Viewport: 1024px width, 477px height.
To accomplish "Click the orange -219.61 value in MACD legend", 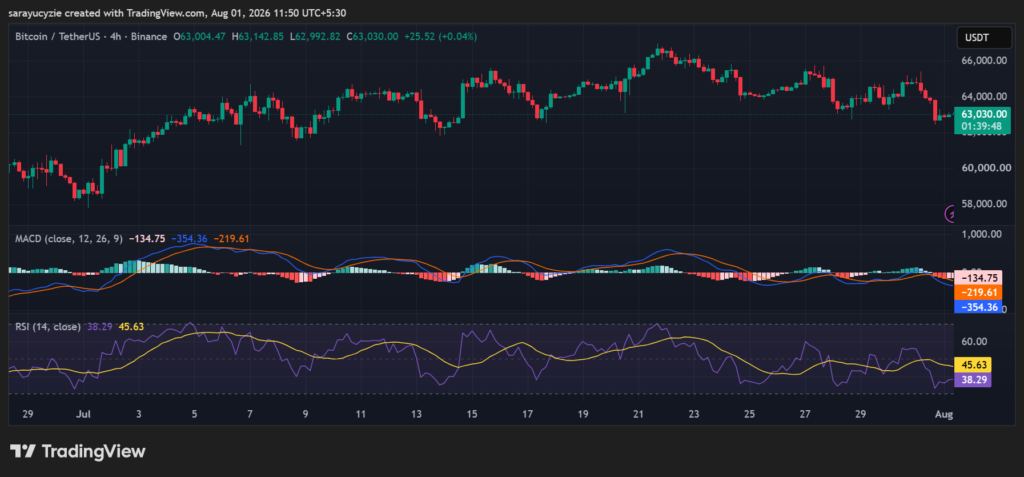I will [231, 239].
